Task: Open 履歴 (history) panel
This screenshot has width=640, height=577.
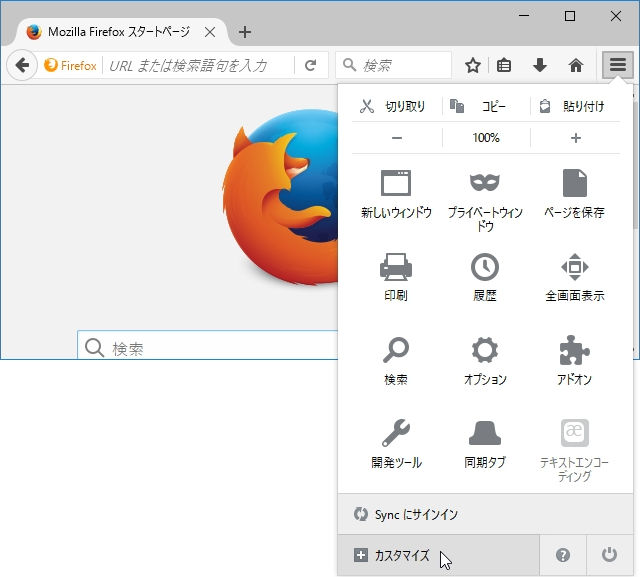Action: [x=484, y=277]
